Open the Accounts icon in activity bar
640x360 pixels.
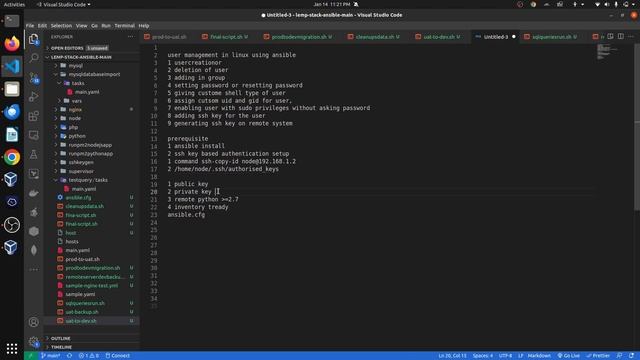pos(33,322)
